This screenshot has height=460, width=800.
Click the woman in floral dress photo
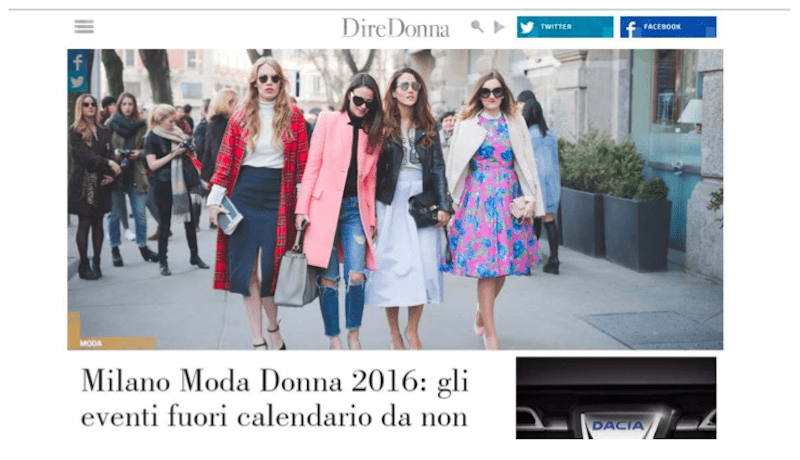click(x=491, y=204)
